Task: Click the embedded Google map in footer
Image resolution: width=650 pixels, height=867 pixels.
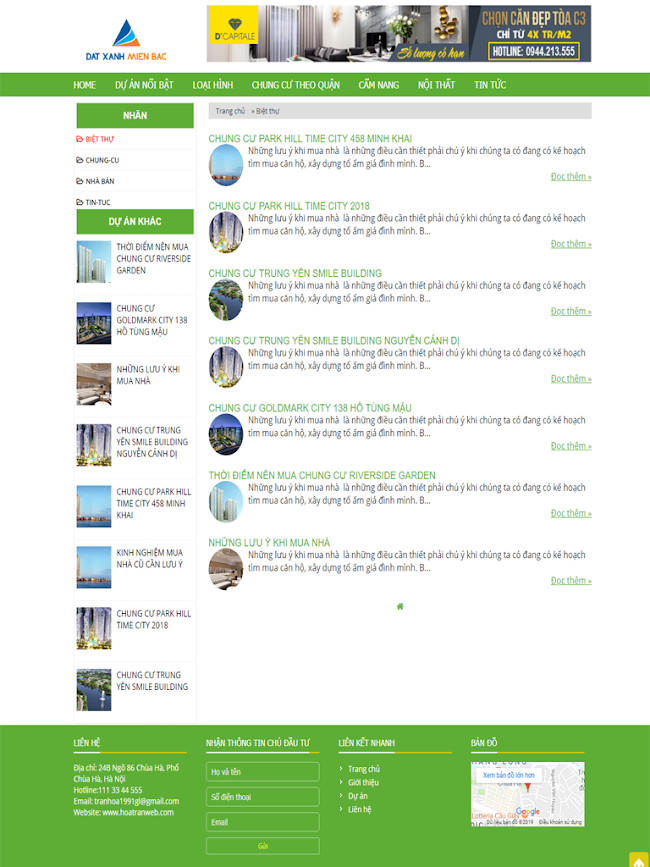Action: tap(527, 795)
